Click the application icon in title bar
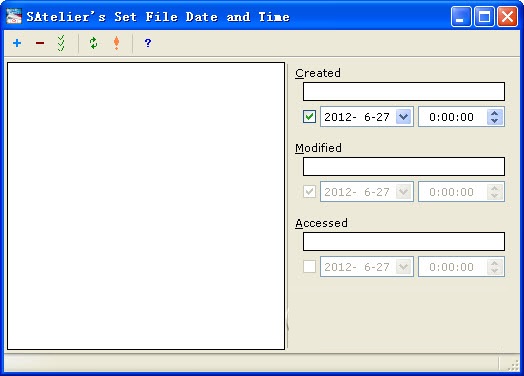524x376 pixels. coord(14,16)
